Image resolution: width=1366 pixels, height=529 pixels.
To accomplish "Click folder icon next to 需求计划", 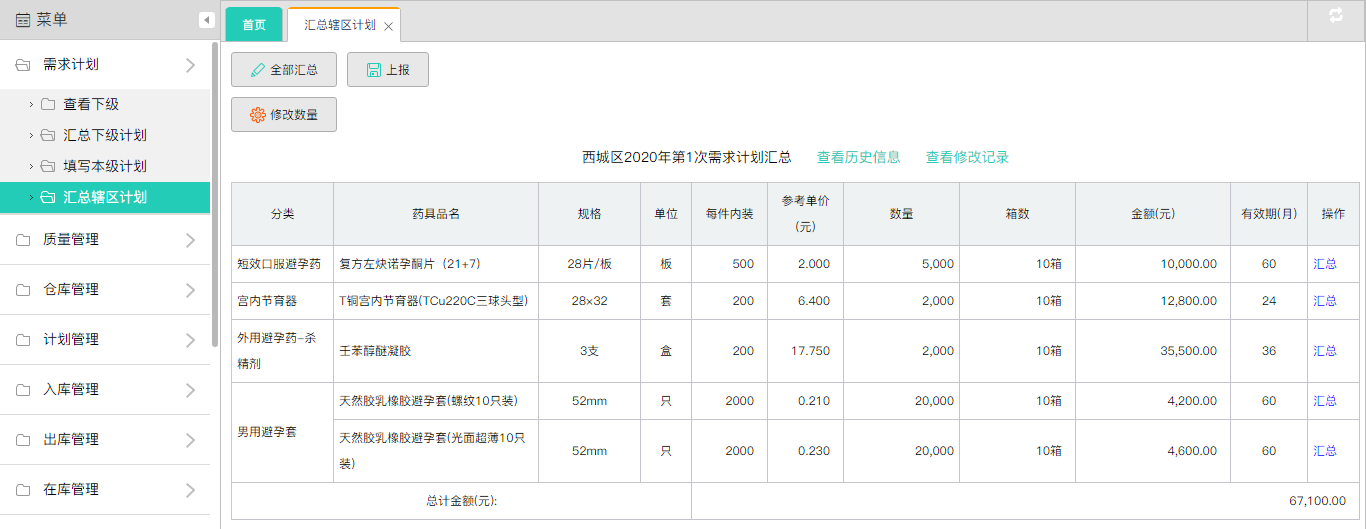I will point(23,65).
